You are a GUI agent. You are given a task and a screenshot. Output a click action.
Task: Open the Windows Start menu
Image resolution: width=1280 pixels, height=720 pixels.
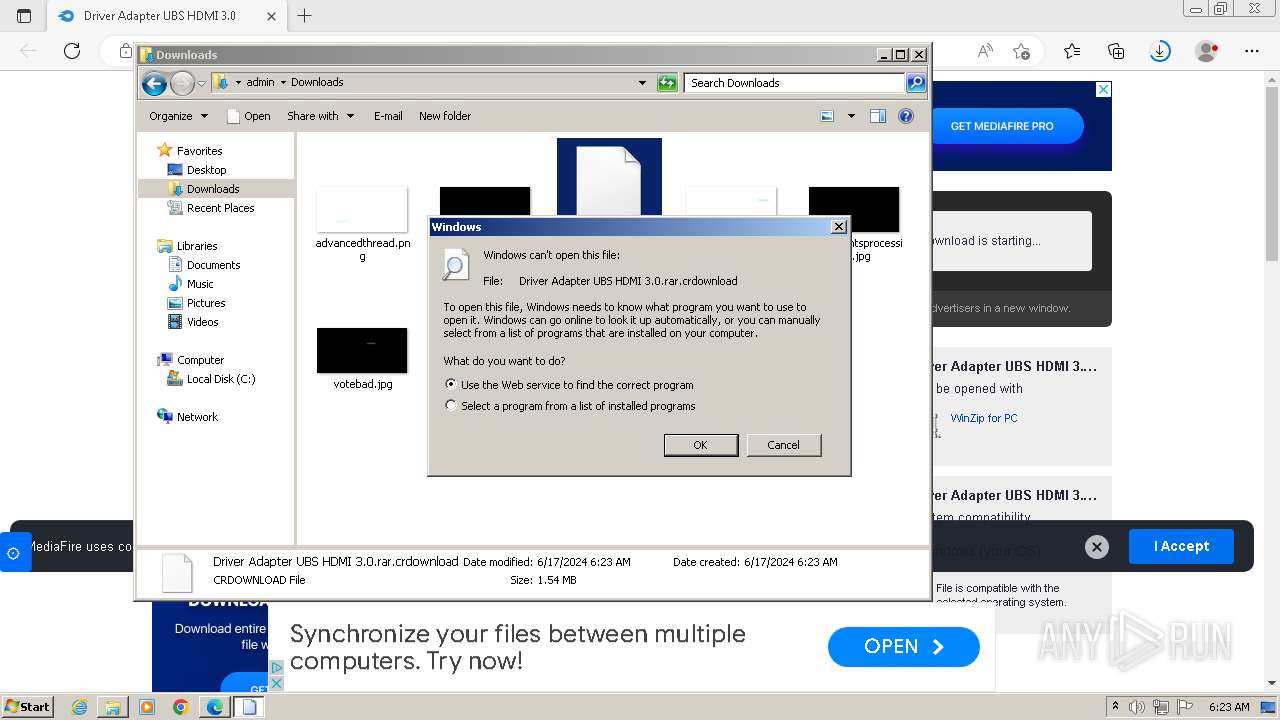27,706
